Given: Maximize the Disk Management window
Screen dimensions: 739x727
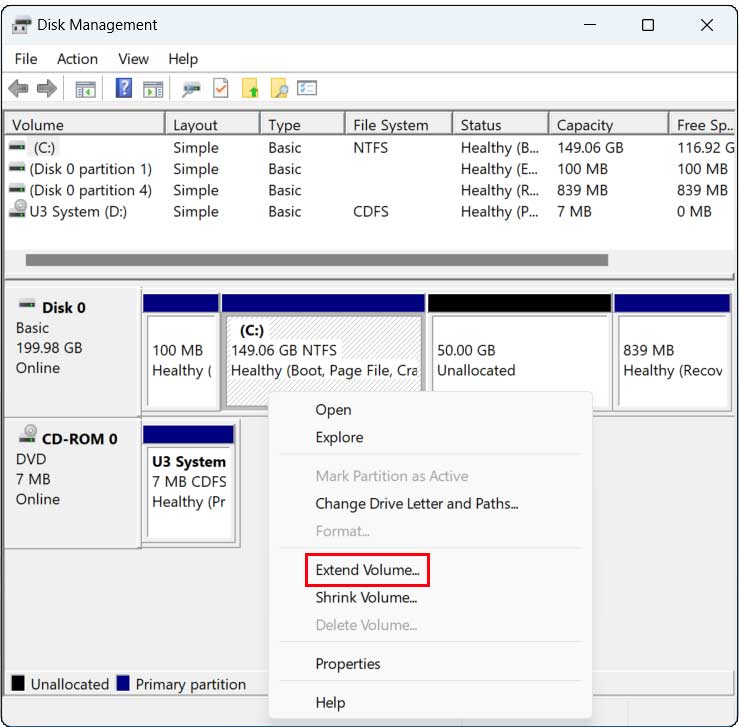Looking at the screenshot, I should 648,25.
